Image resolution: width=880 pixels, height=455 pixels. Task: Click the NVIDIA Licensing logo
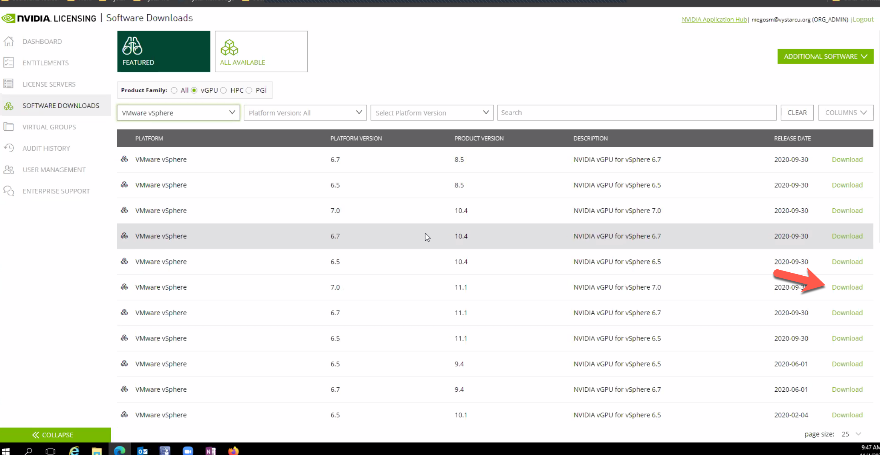[49, 19]
